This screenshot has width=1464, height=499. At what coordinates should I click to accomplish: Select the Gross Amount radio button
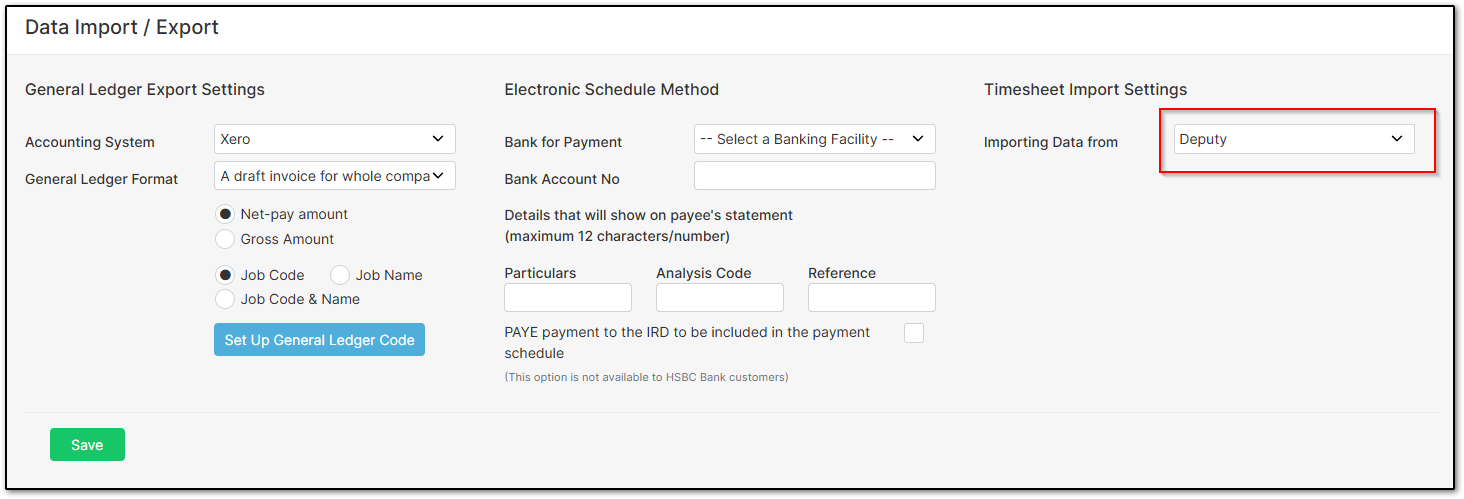point(226,239)
